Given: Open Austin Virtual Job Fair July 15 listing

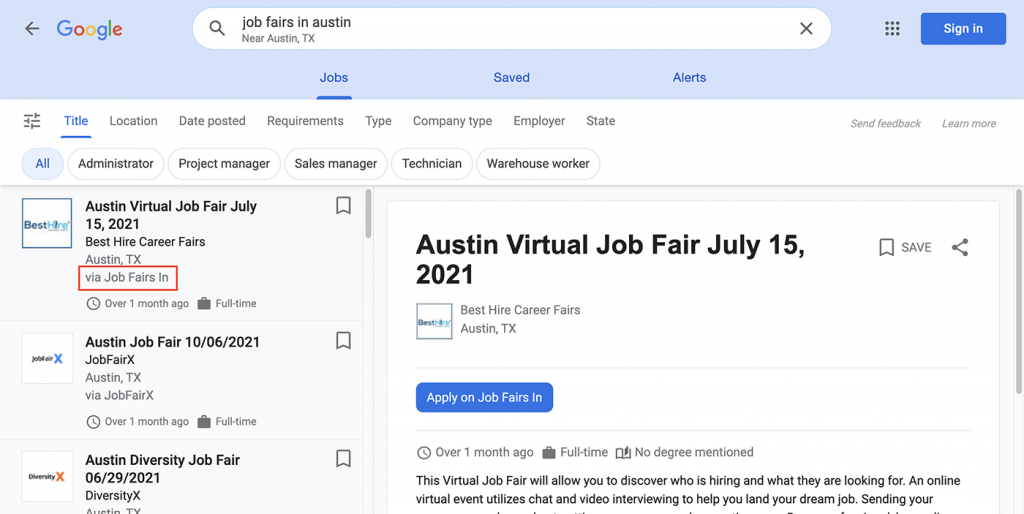Looking at the screenshot, I should (182, 254).
